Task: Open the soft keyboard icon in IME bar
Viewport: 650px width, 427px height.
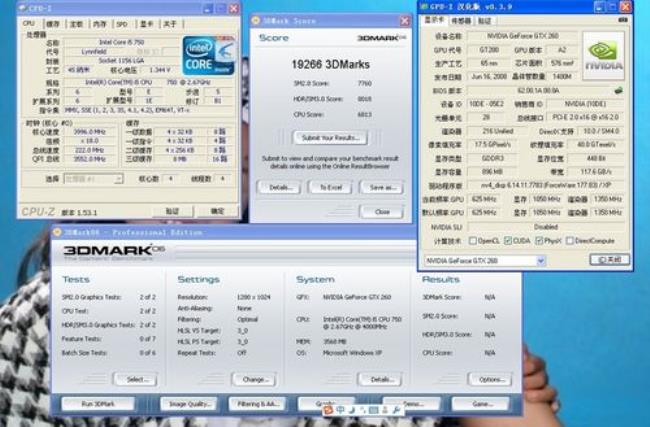Action: [x=374, y=410]
